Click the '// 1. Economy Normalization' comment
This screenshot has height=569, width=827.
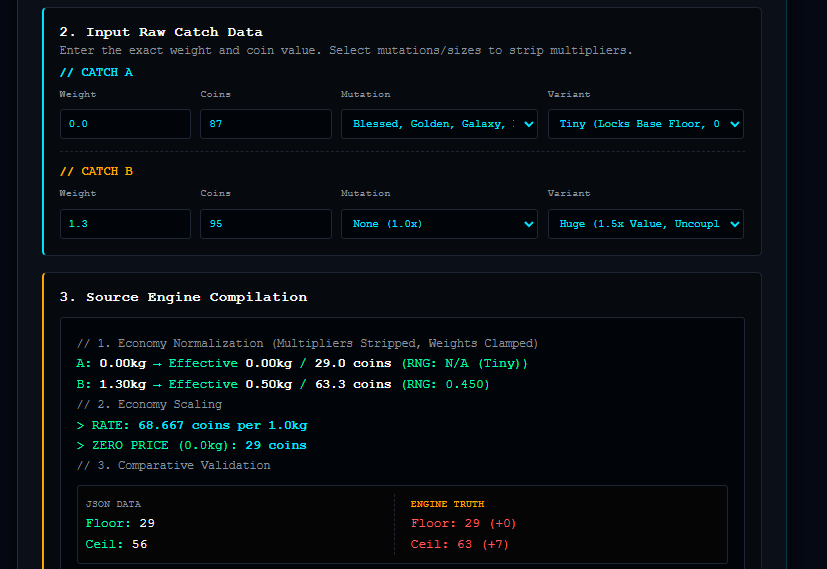click(307, 343)
